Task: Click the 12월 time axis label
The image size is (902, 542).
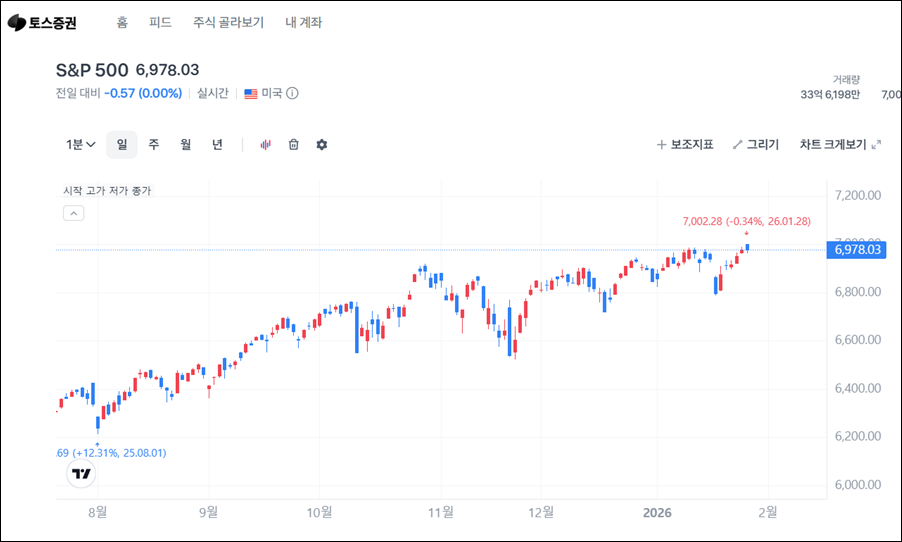Action: 541,512
